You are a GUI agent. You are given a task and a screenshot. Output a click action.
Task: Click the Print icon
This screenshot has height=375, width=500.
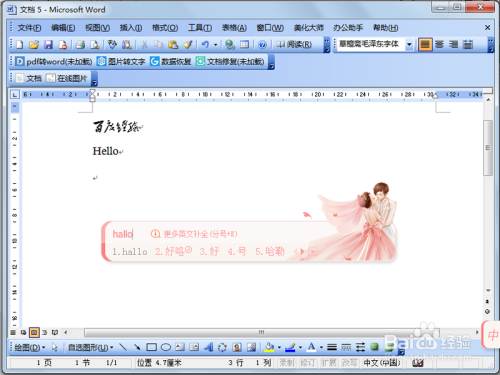80,45
